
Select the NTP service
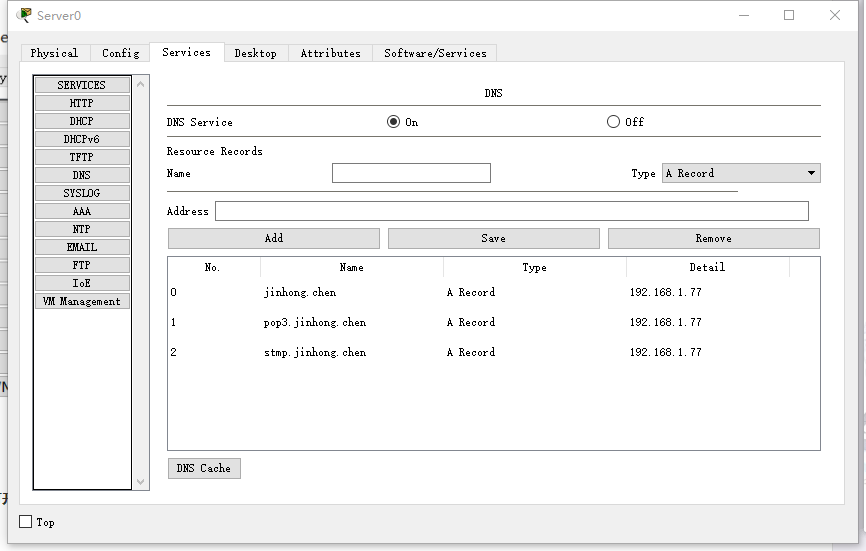[x=82, y=229]
